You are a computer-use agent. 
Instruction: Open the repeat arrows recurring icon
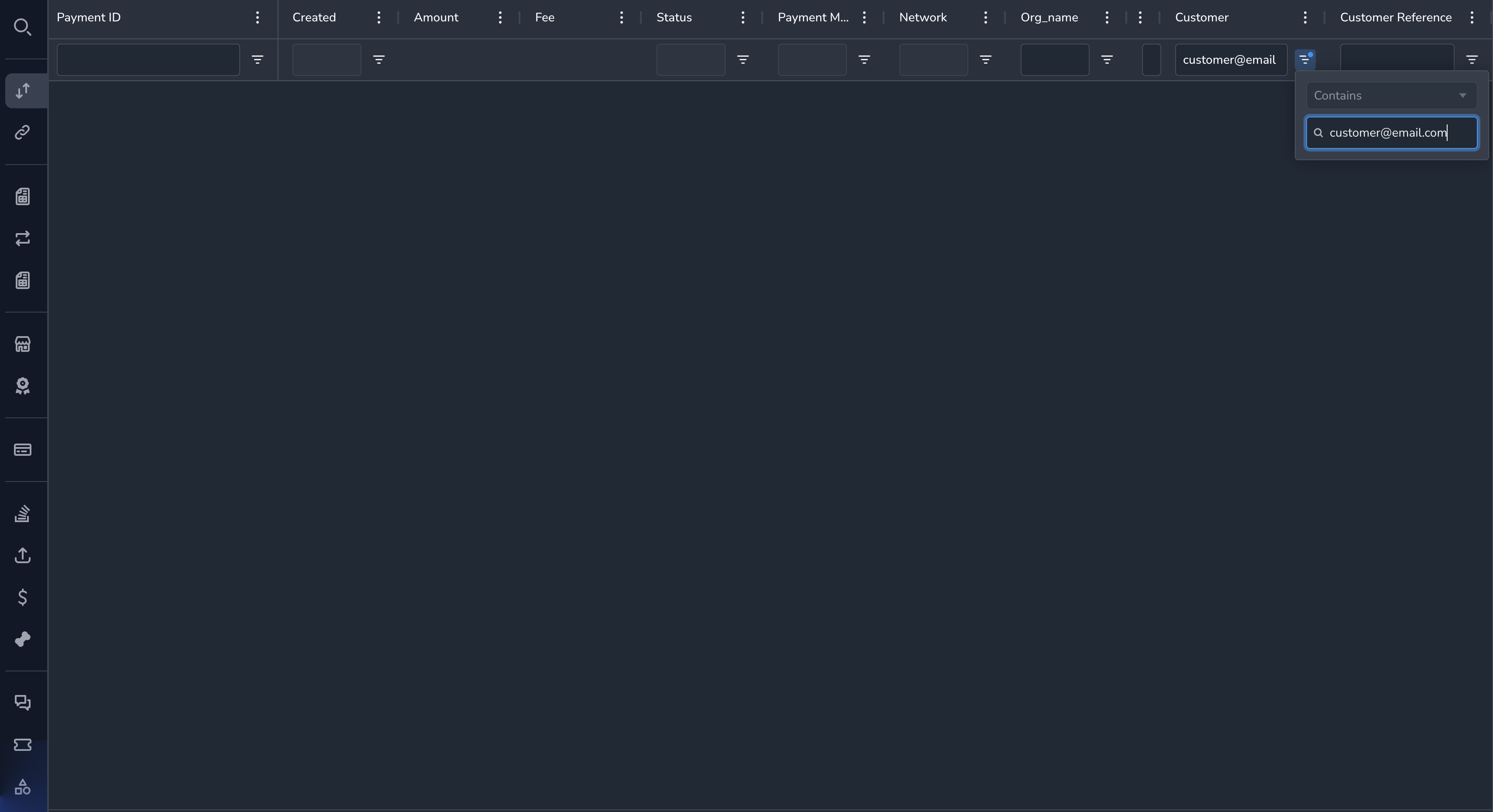(x=23, y=239)
